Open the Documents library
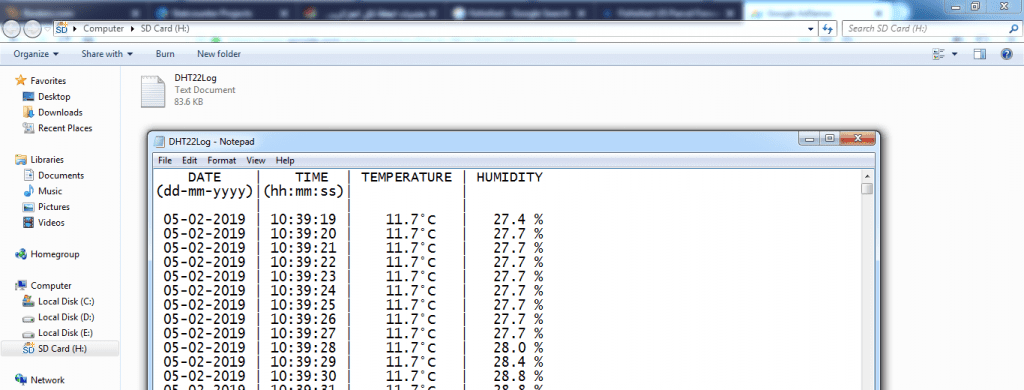This screenshot has height=390, width=1024. [61, 175]
